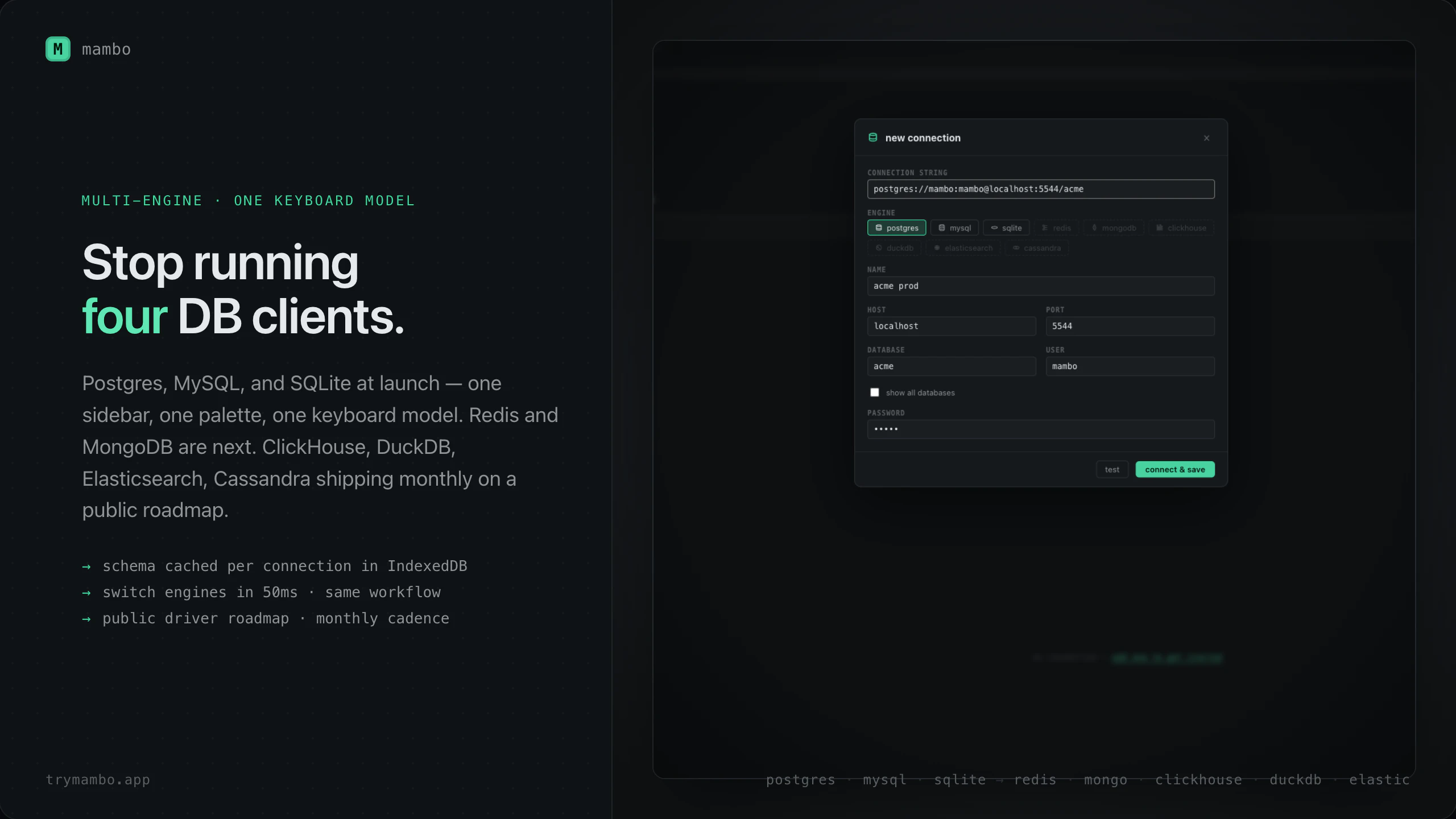Click the database icon beside new connection

click(x=873, y=137)
